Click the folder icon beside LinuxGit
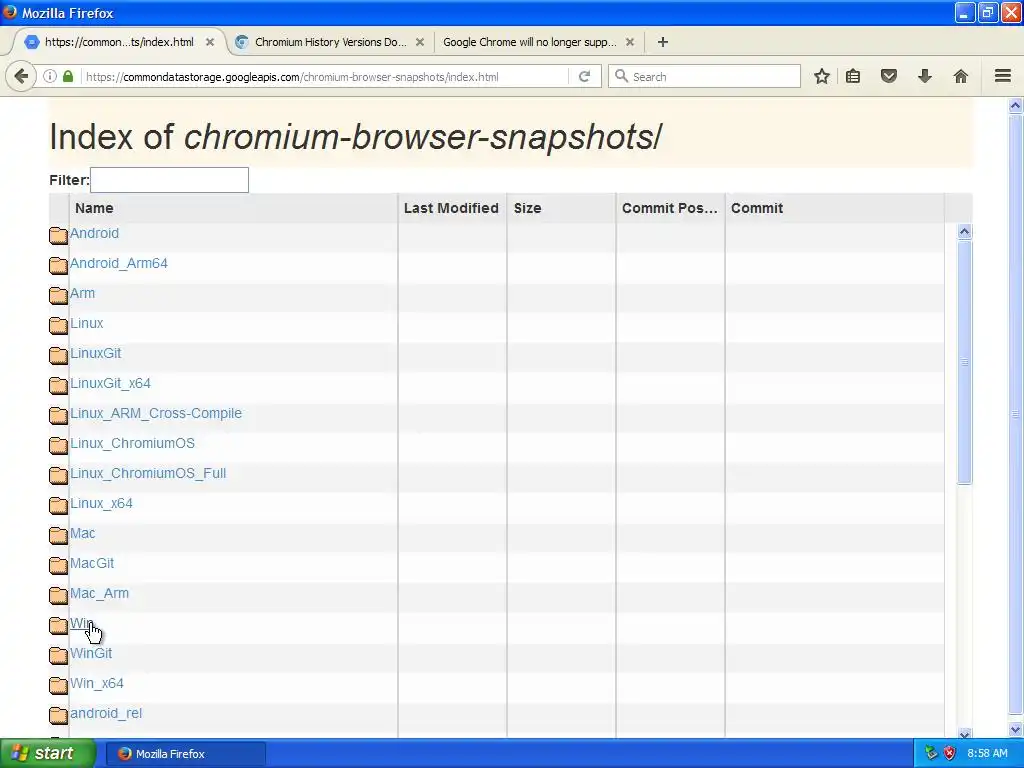1024x768 pixels. pos(58,355)
